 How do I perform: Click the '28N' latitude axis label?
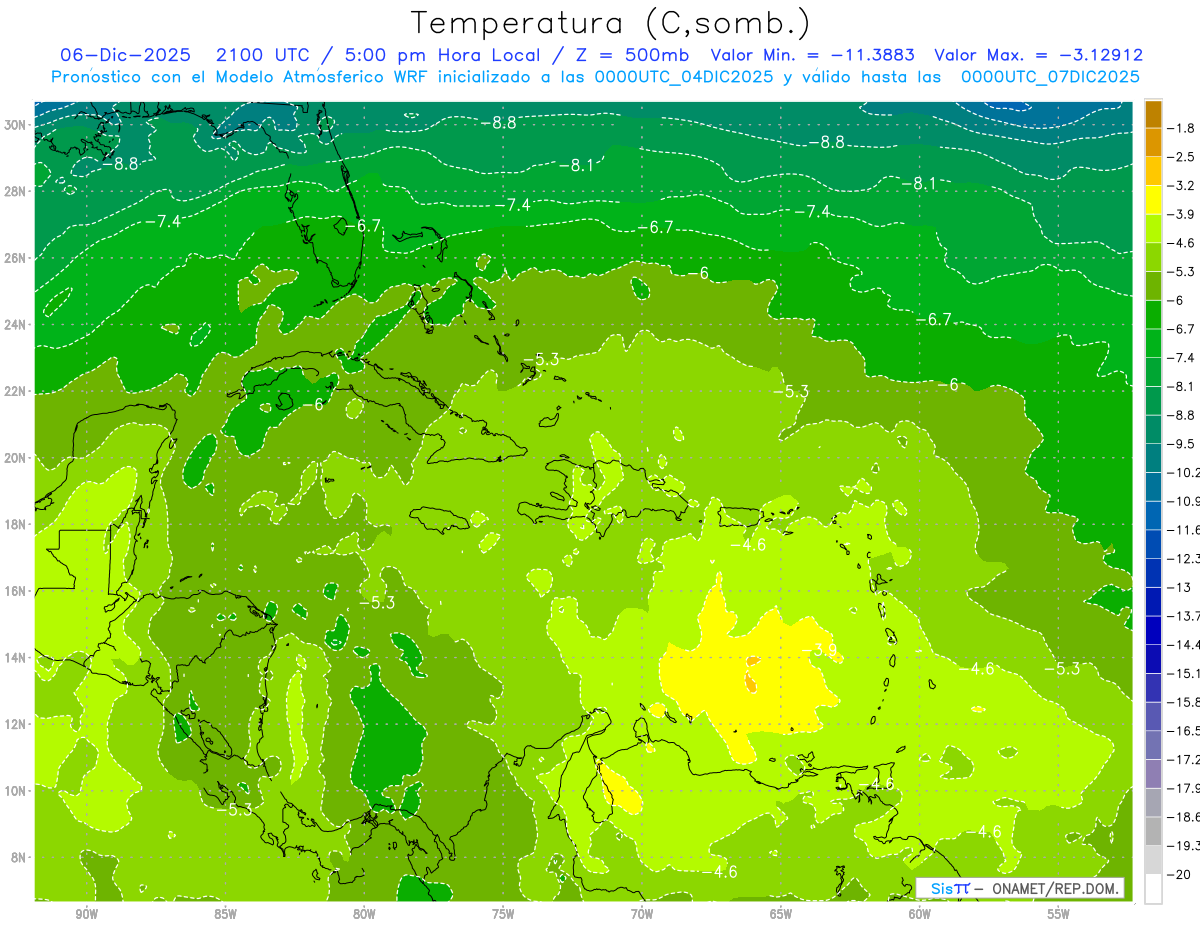pyautogui.click(x=15, y=191)
